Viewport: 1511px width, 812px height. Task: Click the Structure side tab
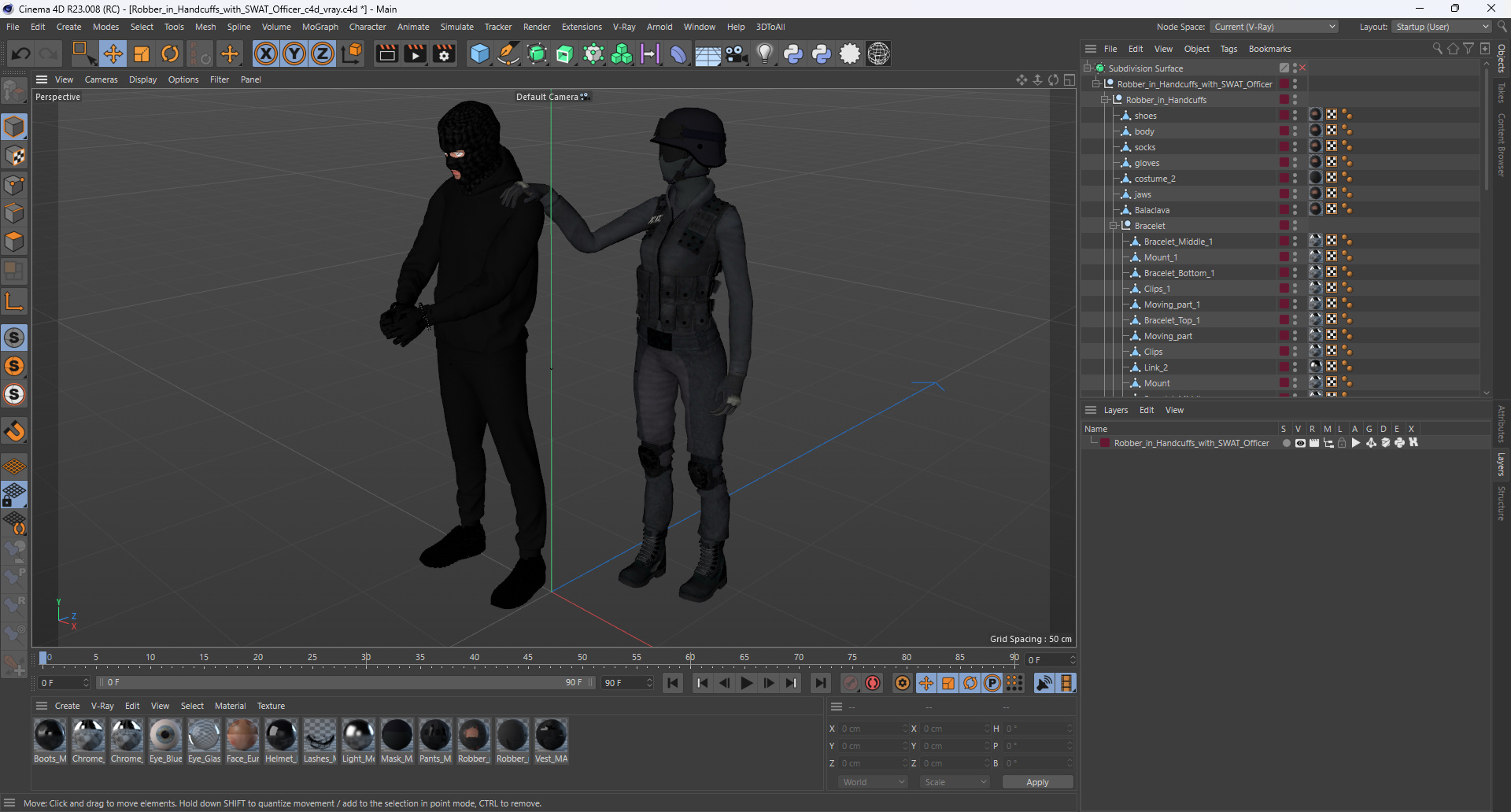click(1502, 503)
